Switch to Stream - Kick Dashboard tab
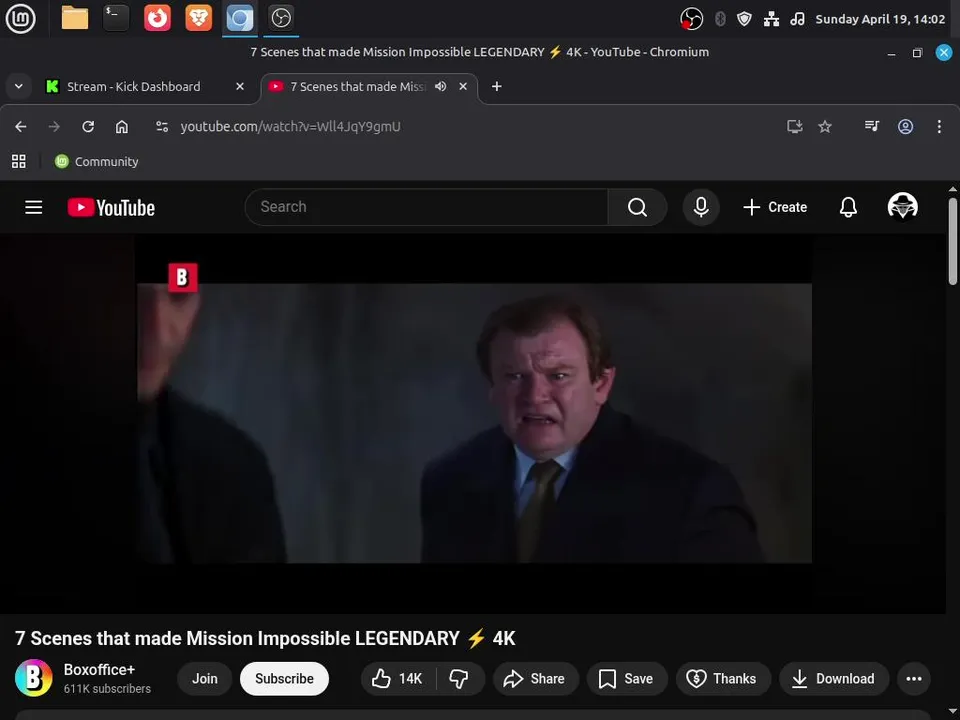The image size is (960, 720). 133,86
